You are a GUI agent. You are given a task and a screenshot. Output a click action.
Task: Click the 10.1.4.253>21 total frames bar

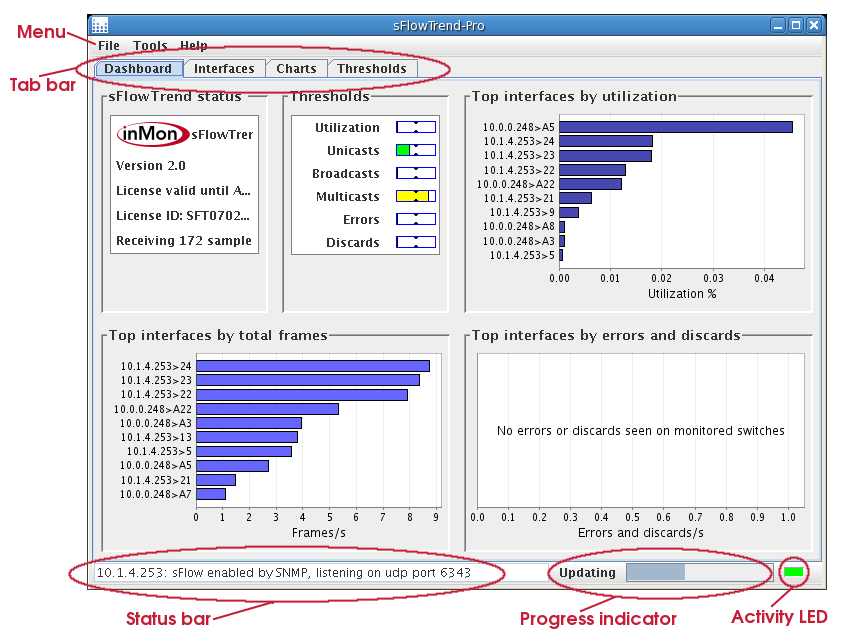216,480
